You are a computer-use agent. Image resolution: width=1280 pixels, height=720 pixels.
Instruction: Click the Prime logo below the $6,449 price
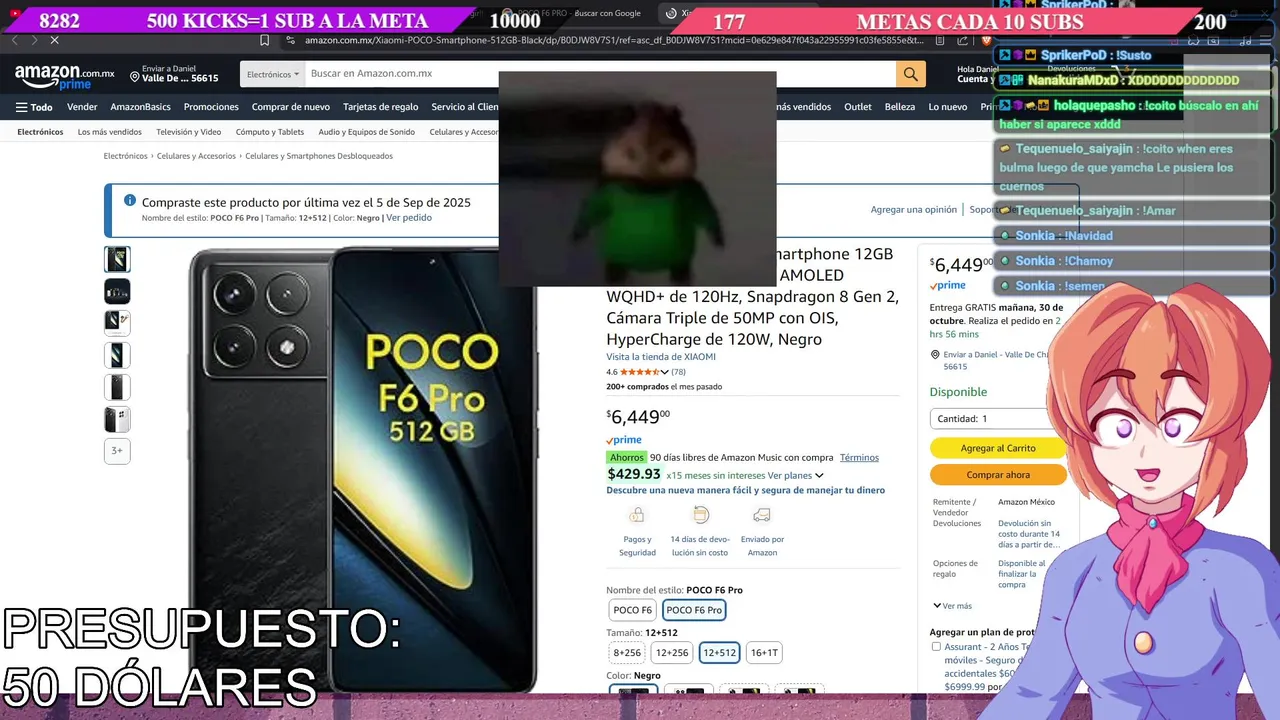624,440
